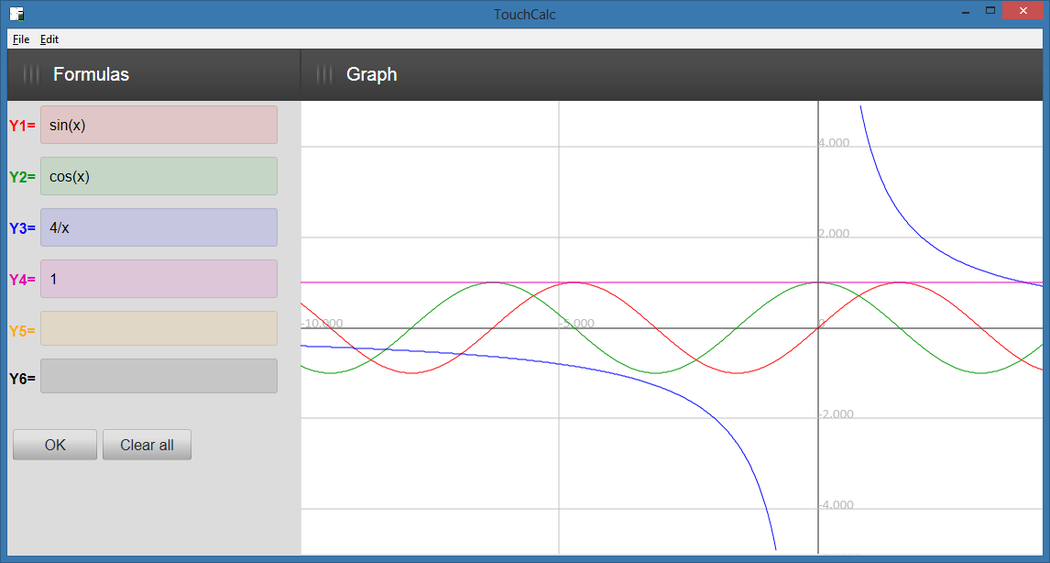1050x563 pixels.
Task: Open the File menu
Action: (21, 40)
